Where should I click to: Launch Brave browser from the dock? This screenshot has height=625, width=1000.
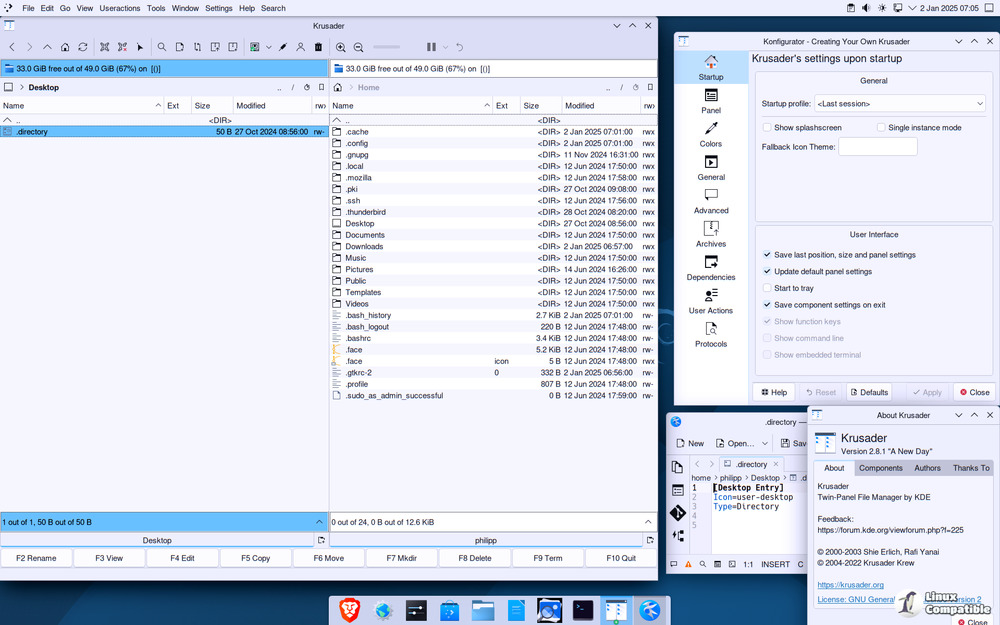click(x=349, y=609)
